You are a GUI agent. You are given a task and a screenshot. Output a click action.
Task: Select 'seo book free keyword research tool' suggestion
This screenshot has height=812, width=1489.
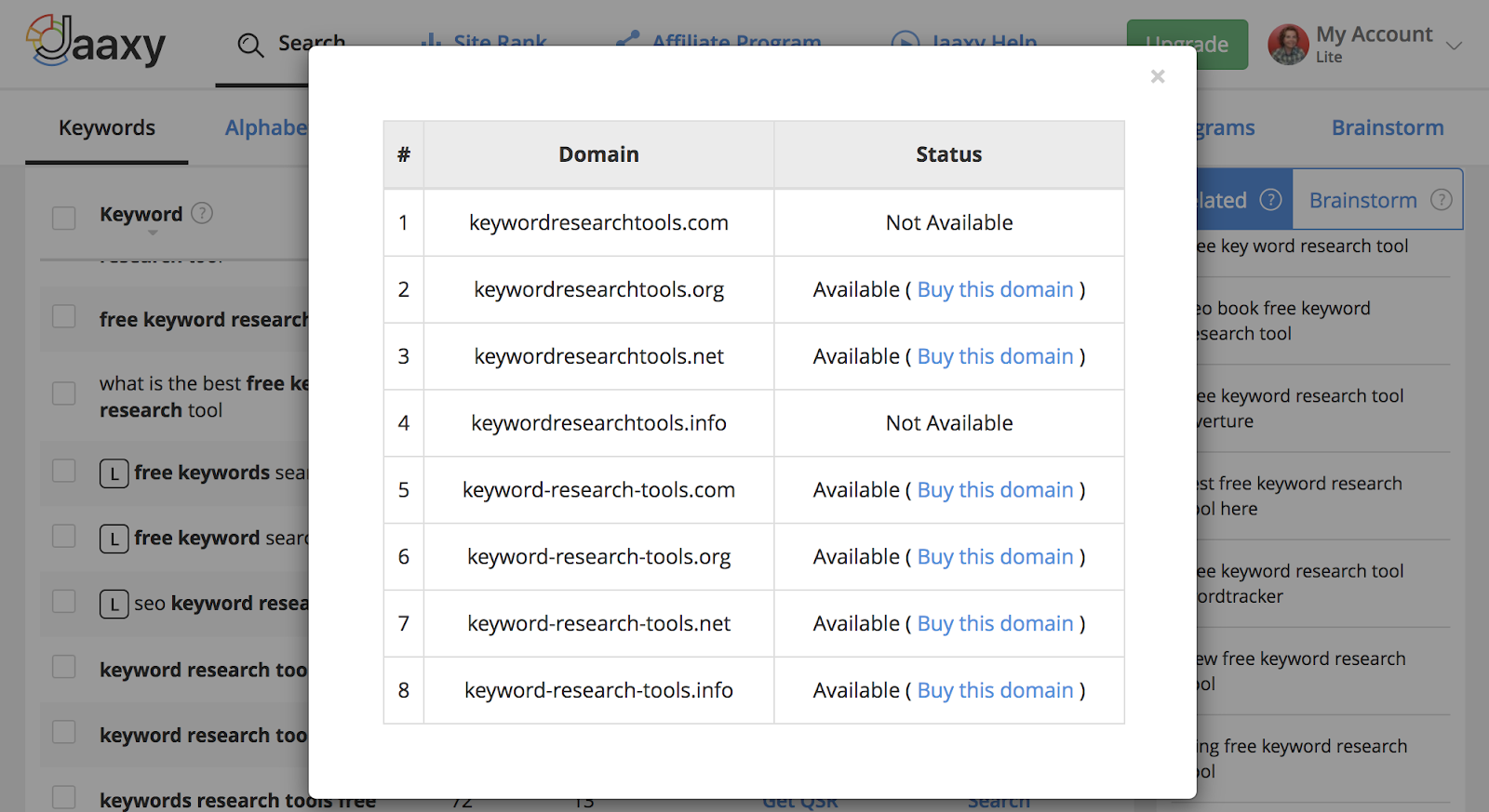point(1284,321)
